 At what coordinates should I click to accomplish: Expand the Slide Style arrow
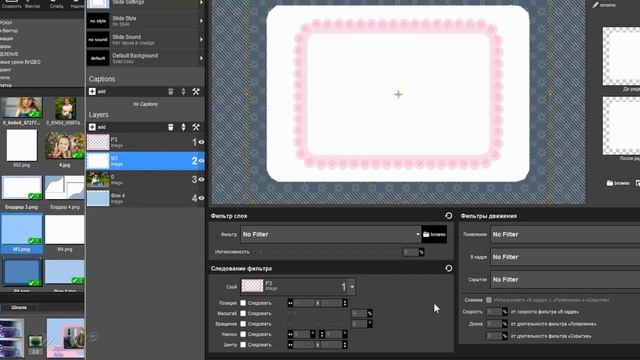pos(201,21)
